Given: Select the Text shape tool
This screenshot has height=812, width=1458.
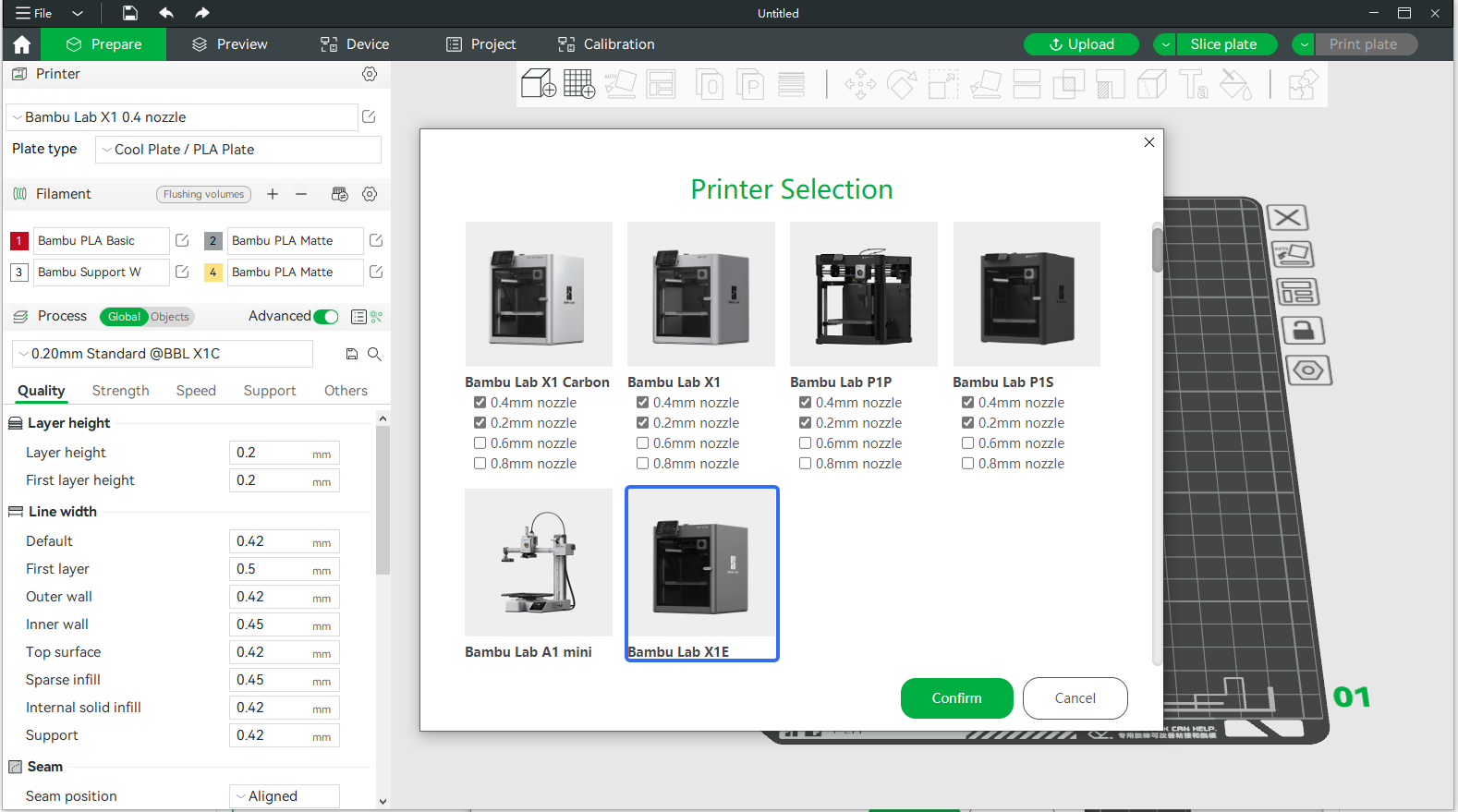Looking at the screenshot, I should [1193, 84].
